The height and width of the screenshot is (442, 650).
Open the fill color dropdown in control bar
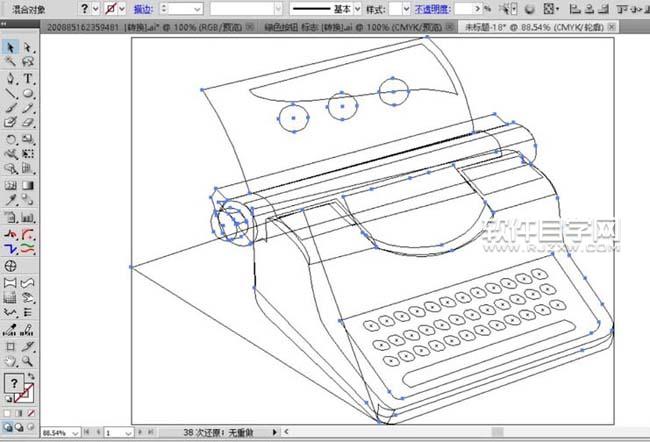(98, 8)
